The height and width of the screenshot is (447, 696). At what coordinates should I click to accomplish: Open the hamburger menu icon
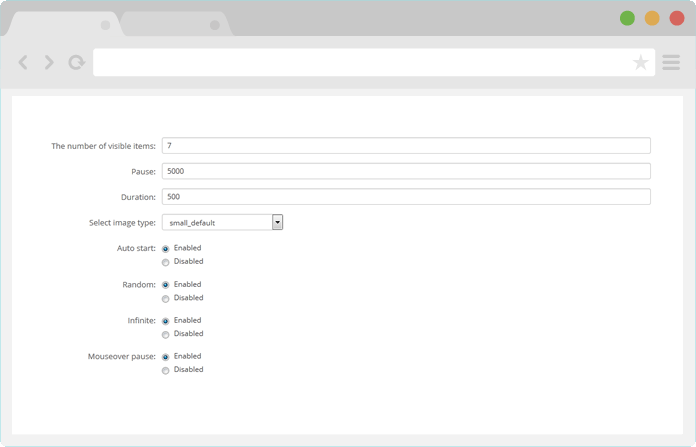click(671, 62)
